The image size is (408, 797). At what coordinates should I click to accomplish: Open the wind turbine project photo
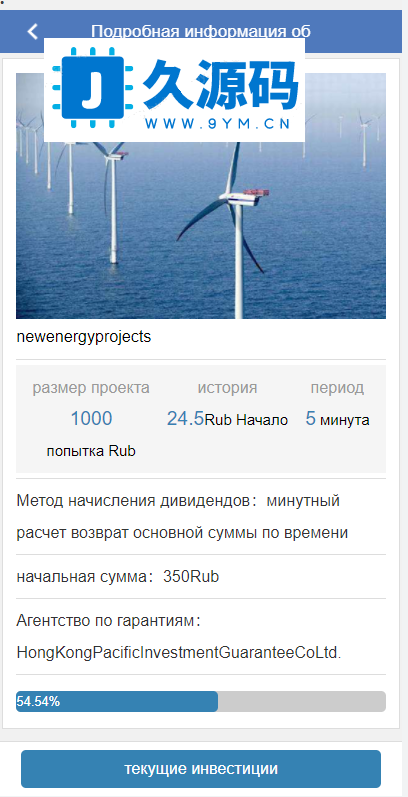201,196
